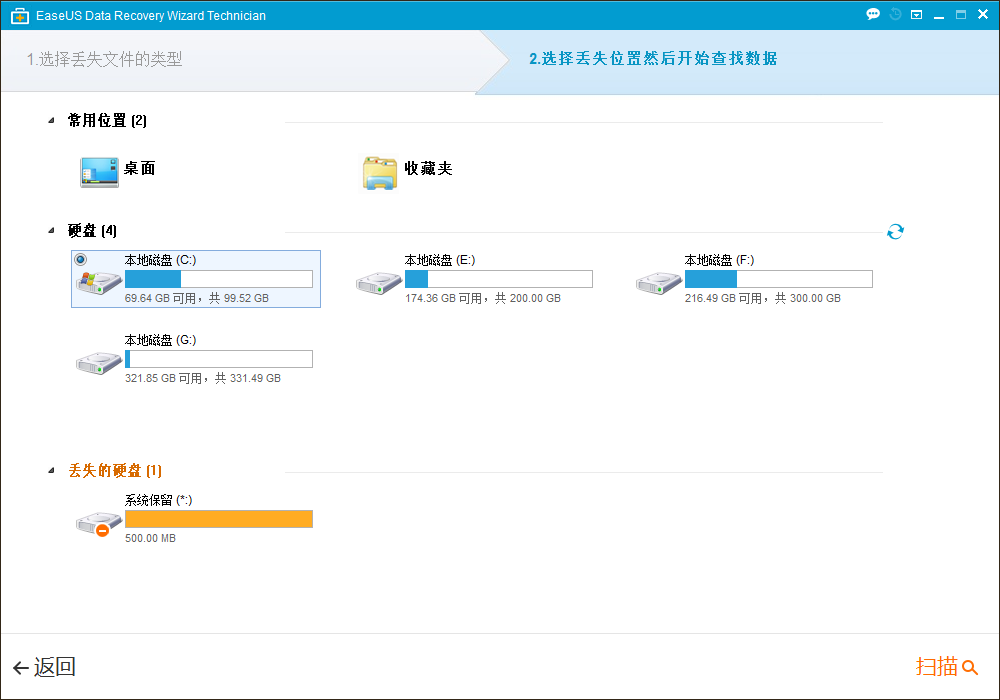Click the 返回 back button
Image resolution: width=1000 pixels, height=700 pixels.
point(44,667)
